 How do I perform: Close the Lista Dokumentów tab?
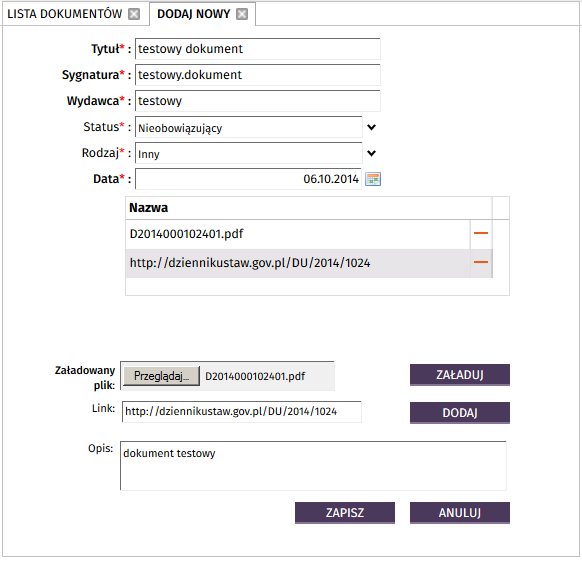[x=134, y=14]
